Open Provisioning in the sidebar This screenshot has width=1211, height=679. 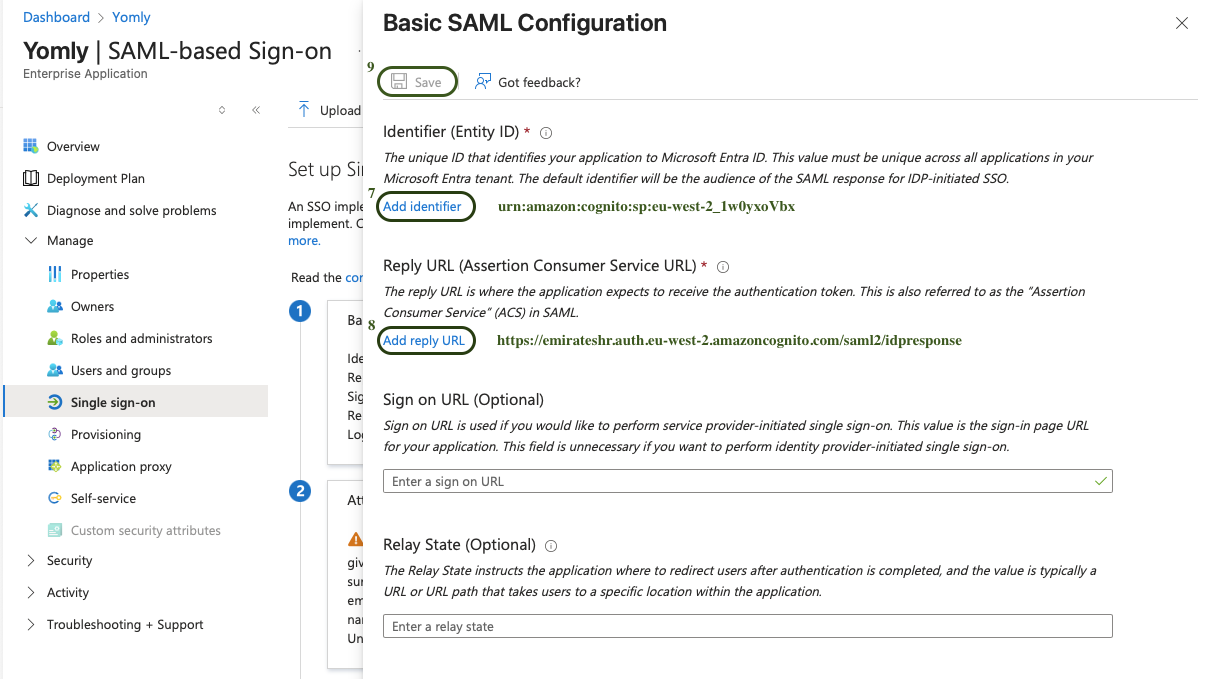click(105, 434)
